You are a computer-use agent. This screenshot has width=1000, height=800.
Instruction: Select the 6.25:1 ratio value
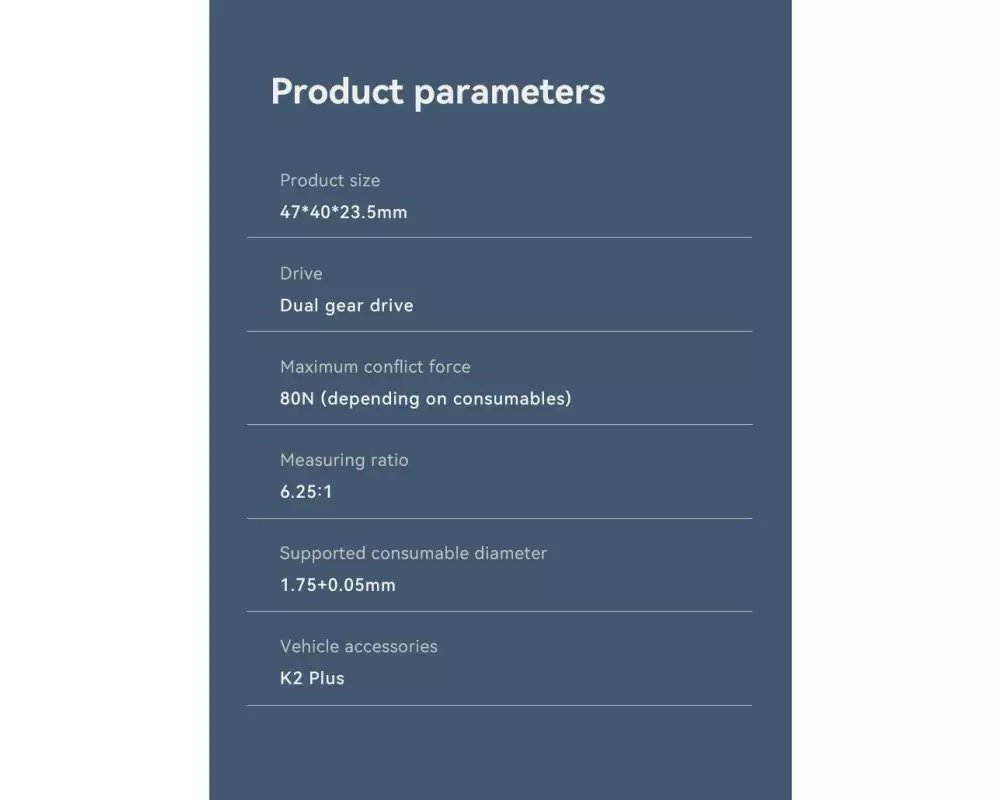[306, 492]
